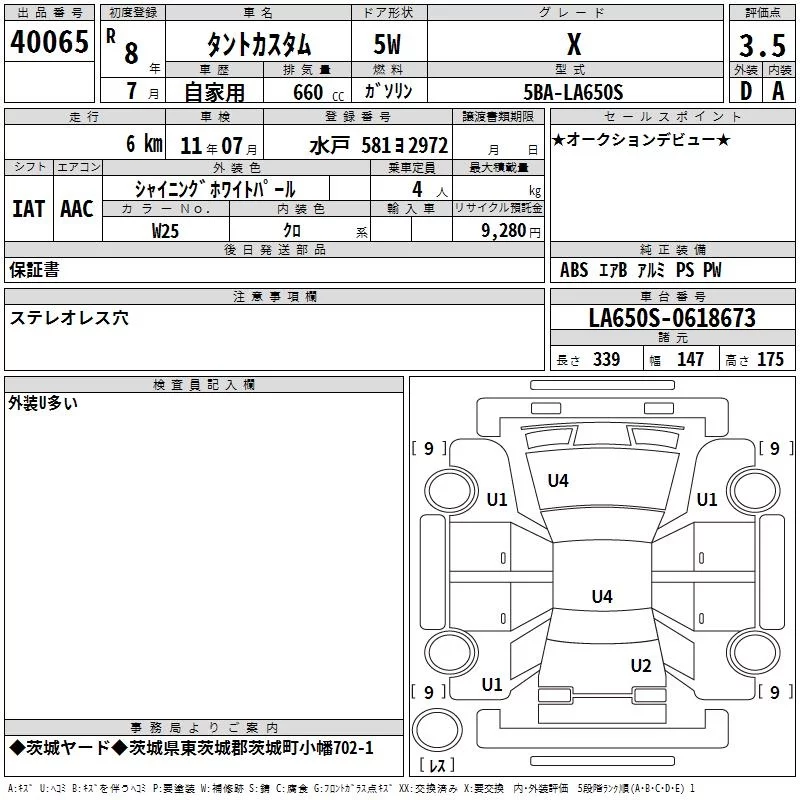The width and height of the screenshot is (800, 800).
Task: Click the U4 mark on the roof
Action: tap(602, 596)
